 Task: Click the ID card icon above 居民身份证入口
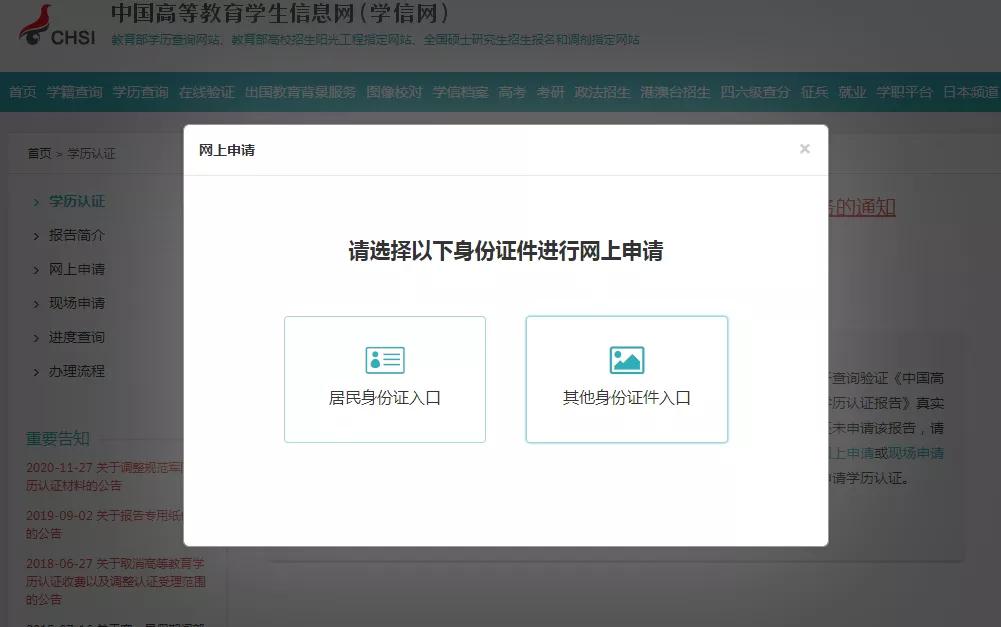pos(384,358)
